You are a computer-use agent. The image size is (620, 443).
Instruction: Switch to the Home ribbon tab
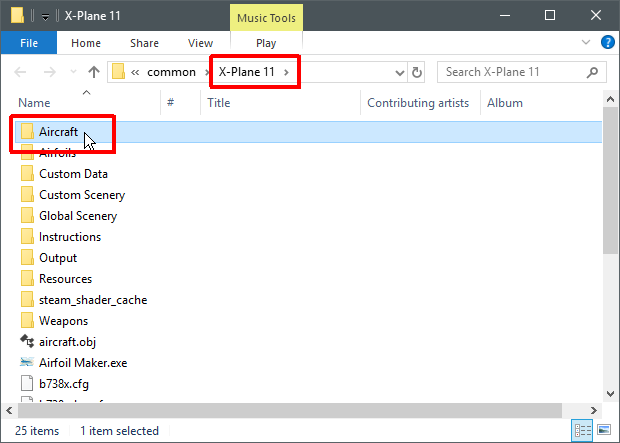86,43
